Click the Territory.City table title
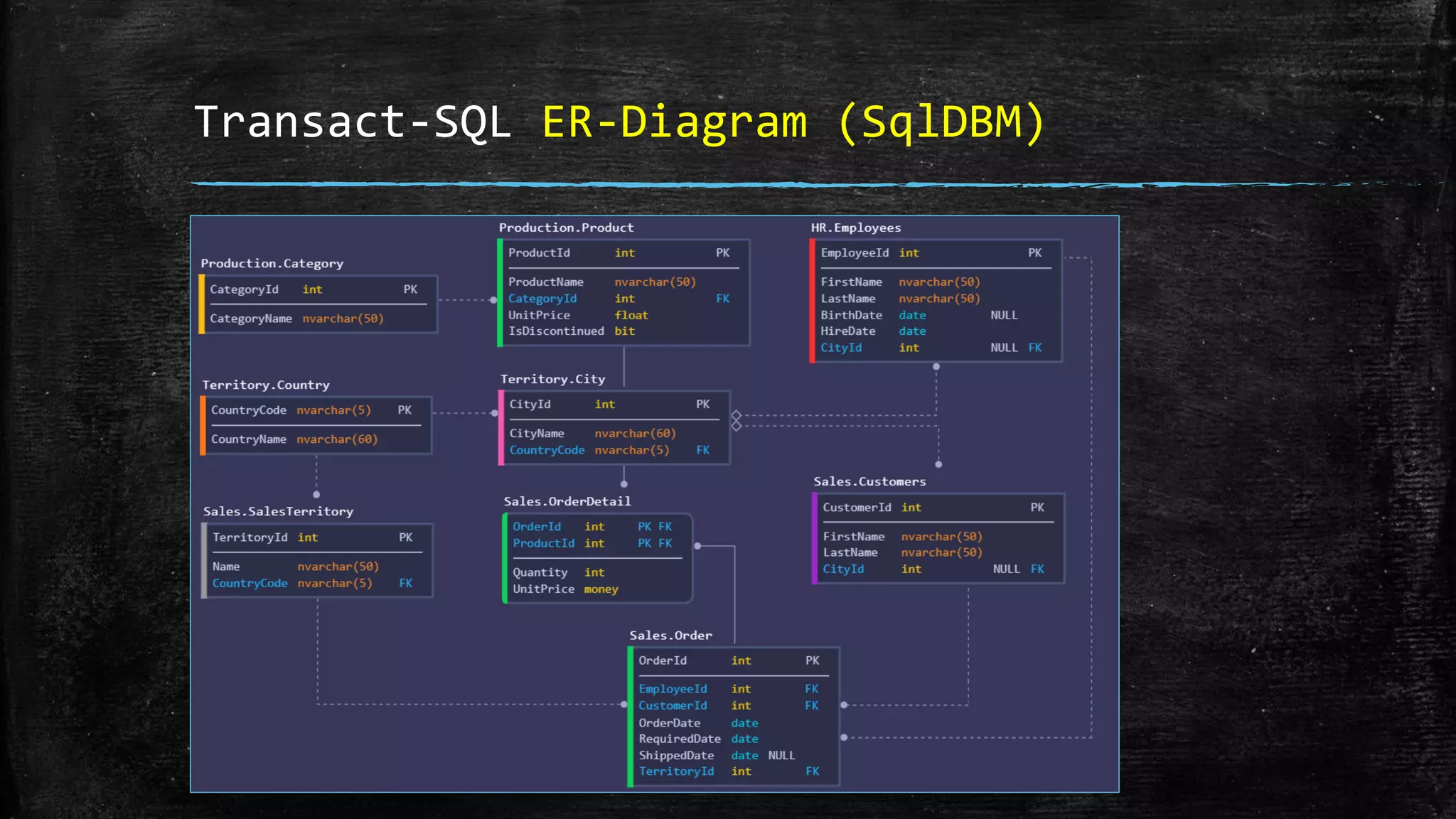Screen dimensions: 1456x819 [x=552, y=379]
